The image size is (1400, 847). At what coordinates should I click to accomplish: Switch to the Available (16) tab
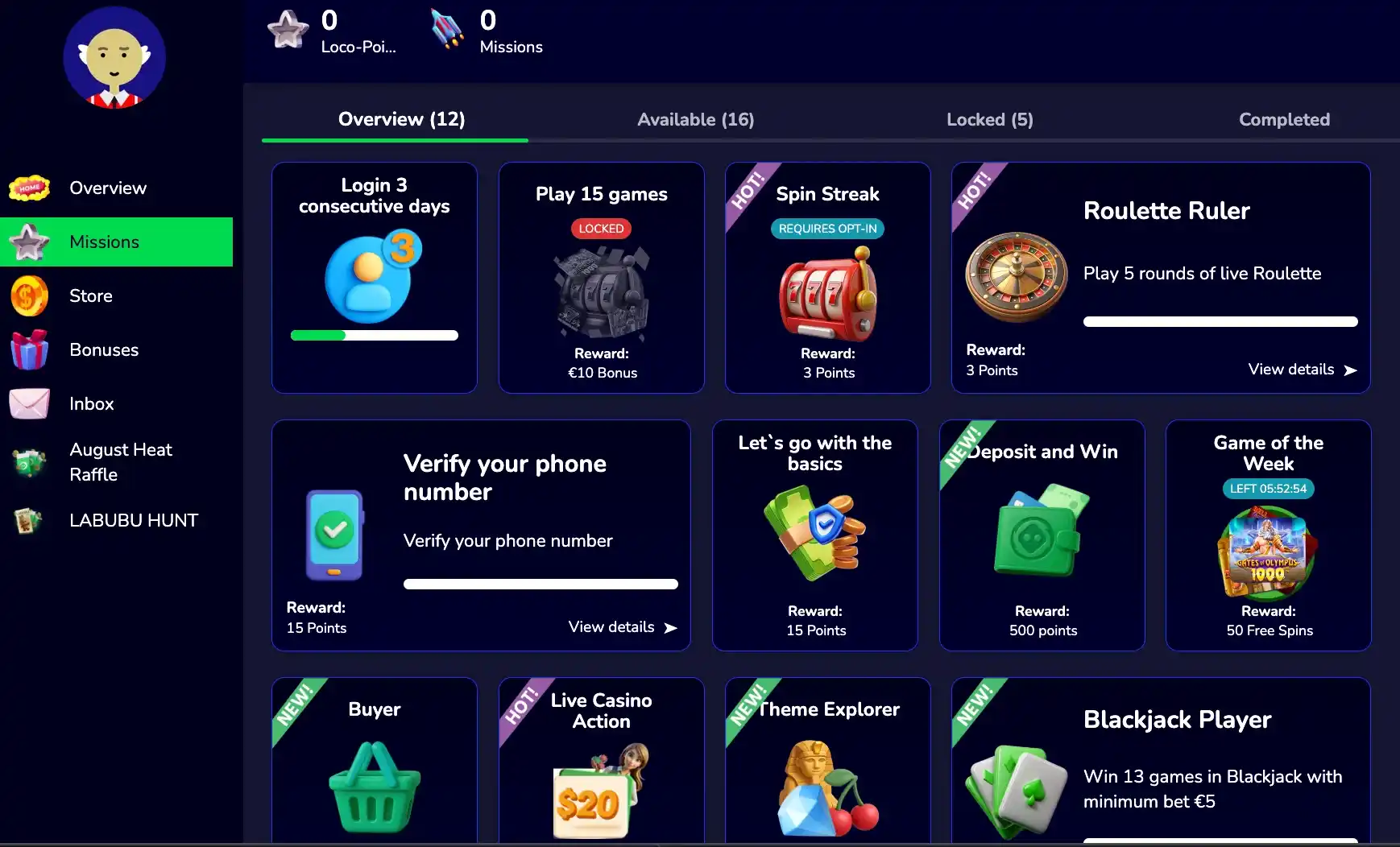[x=696, y=120]
